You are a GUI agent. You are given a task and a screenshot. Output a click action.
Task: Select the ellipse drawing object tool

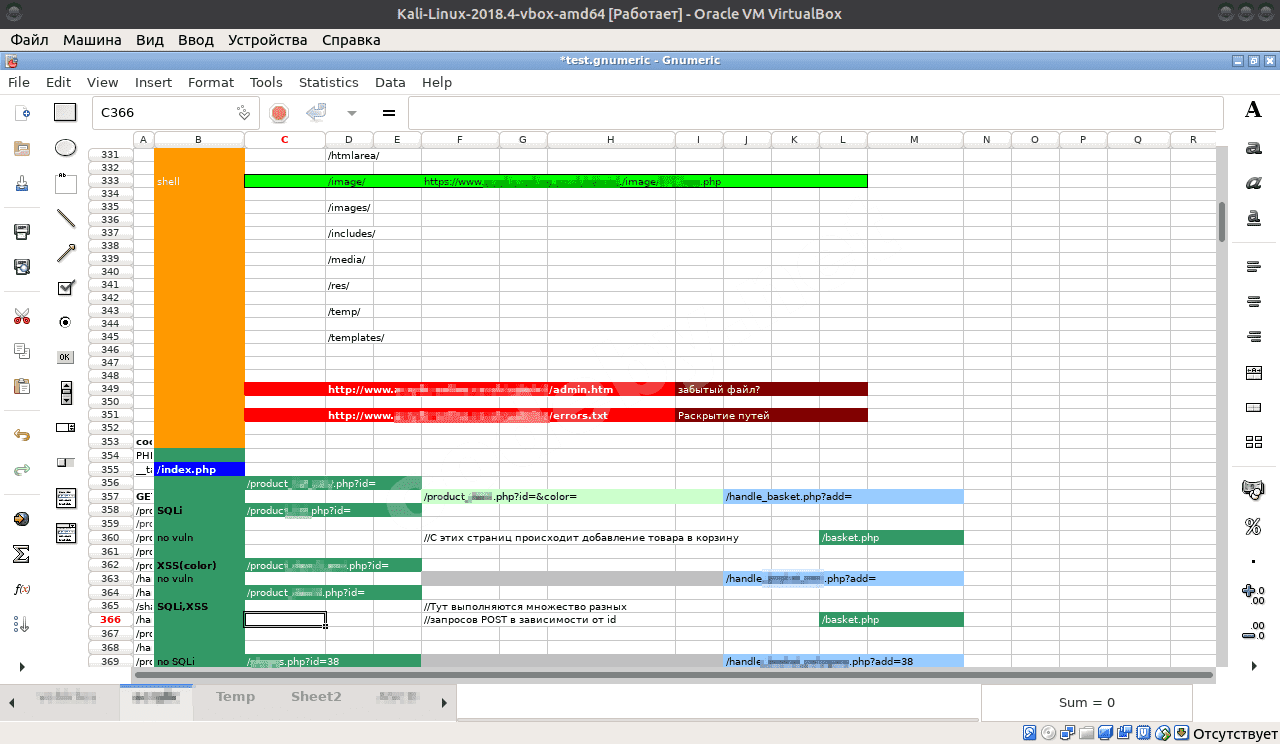point(65,148)
